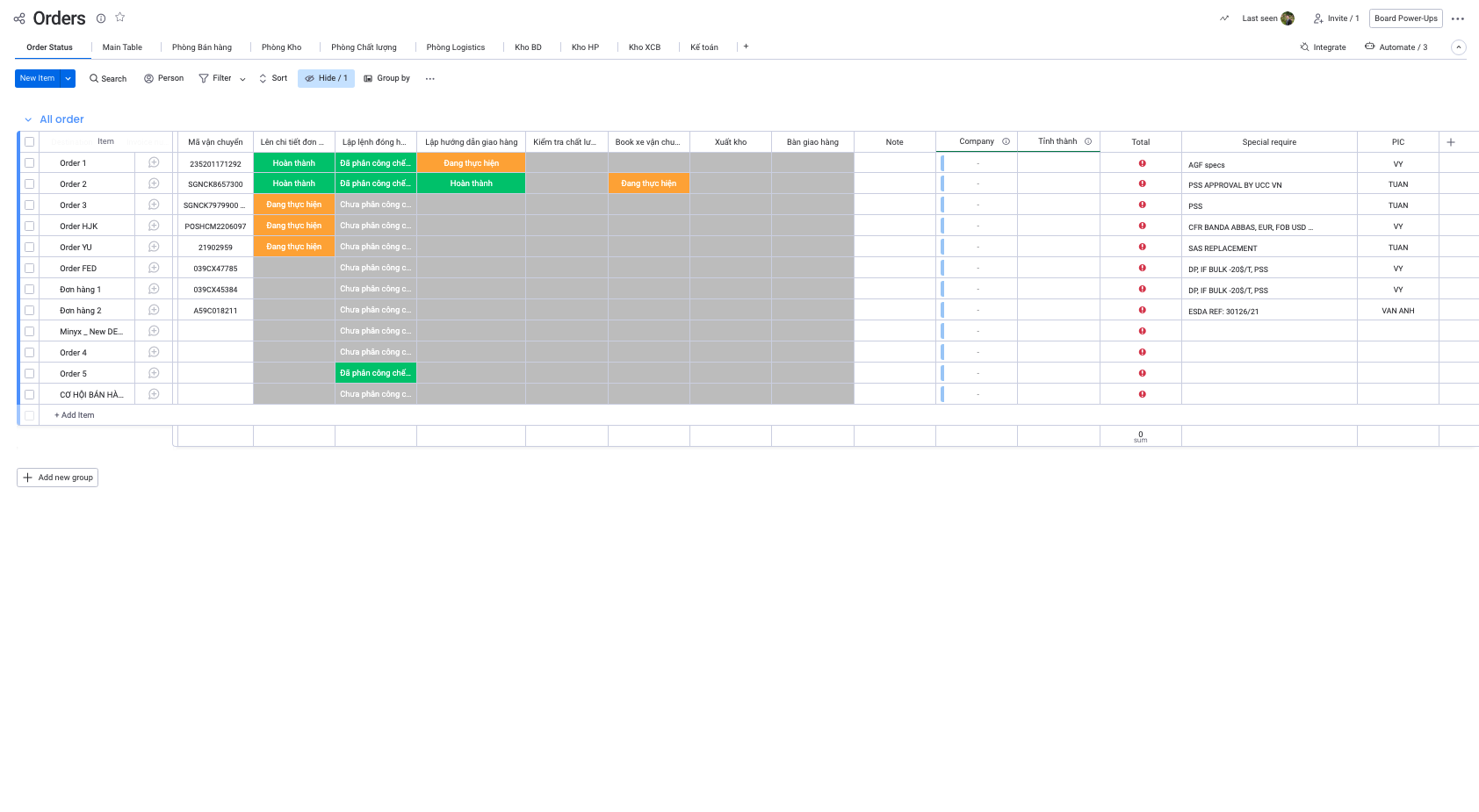The image size is (1479, 812).
Task: Open the Phòng Logistics tab
Action: click(x=455, y=47)
